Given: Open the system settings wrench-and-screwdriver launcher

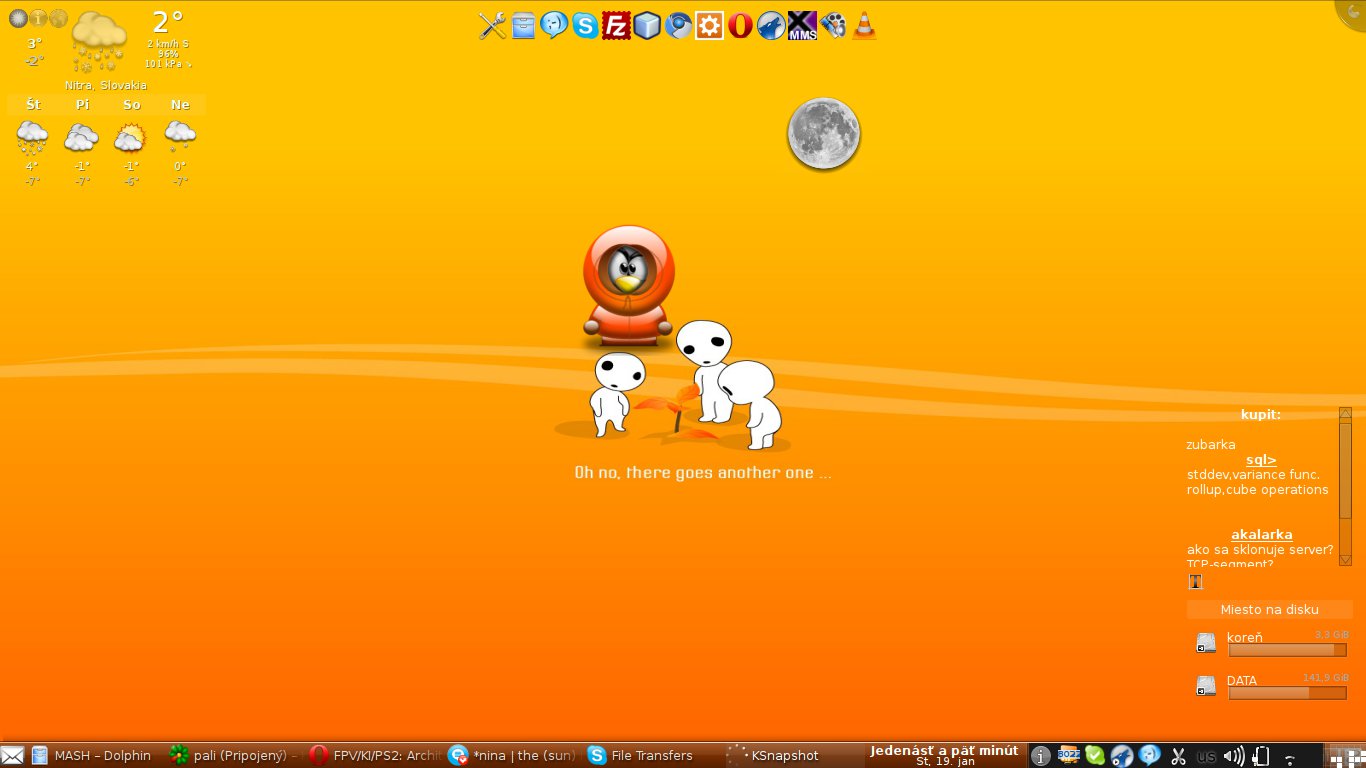Looking at the screenshot, I should 492,25.
